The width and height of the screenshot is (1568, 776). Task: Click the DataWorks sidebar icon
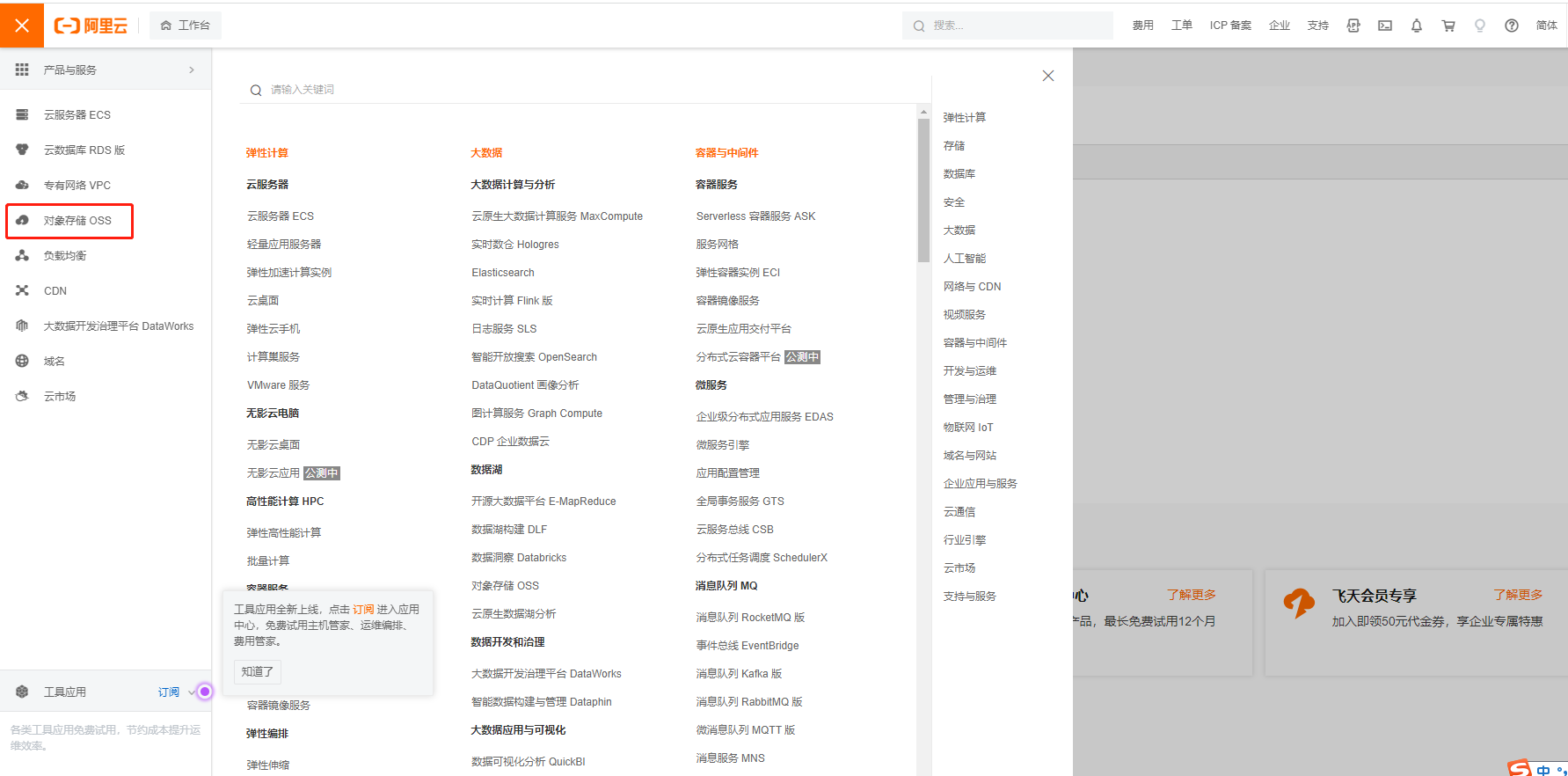22,326
